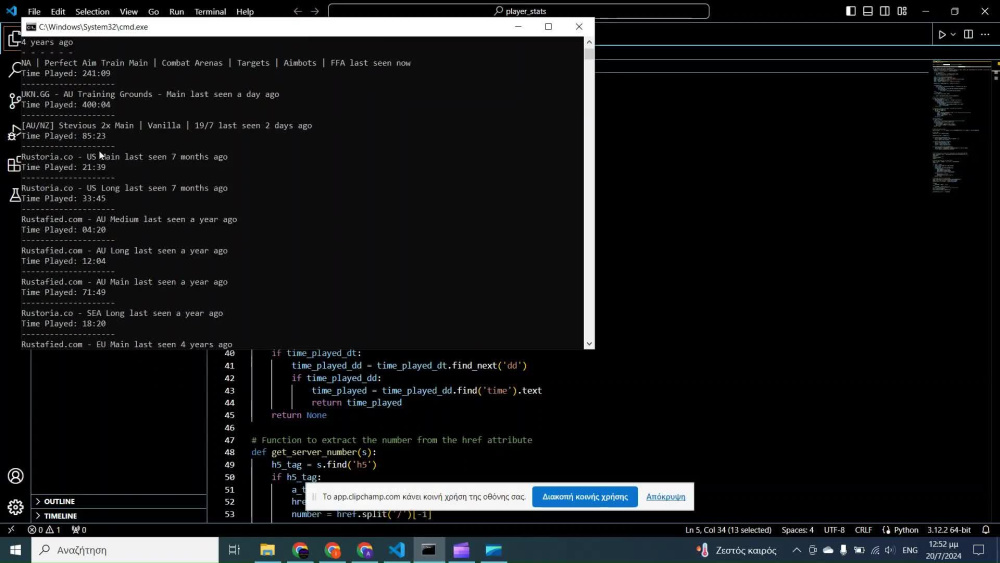This screenshot has width=1000, height=563.
Task: Open the Run menu
Action: pos(177,11)
